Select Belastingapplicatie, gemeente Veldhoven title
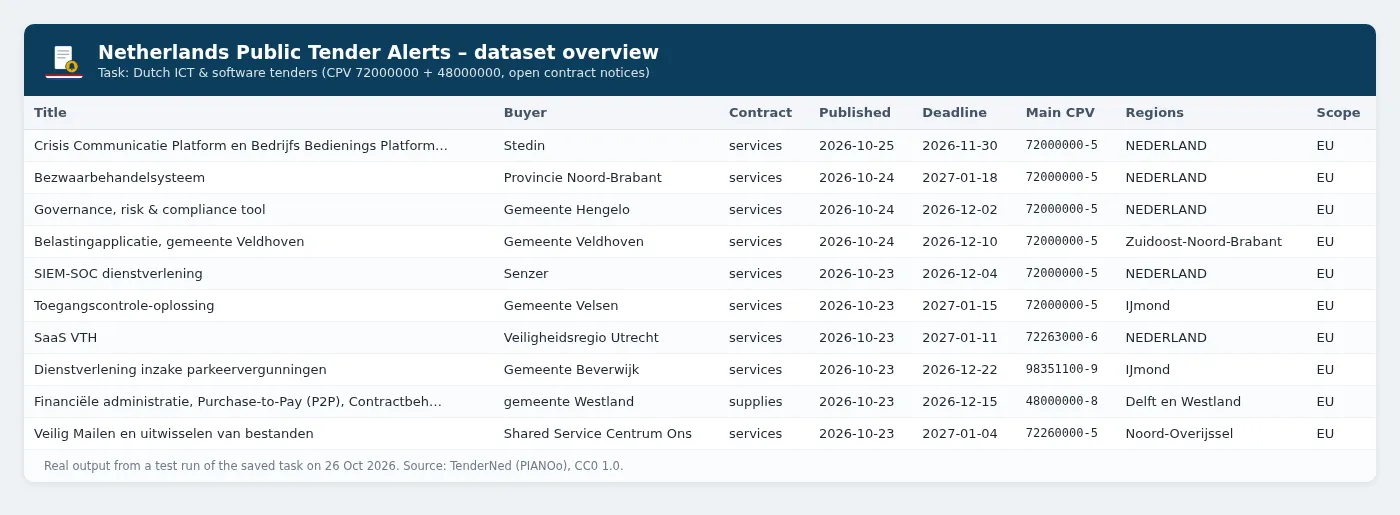The width and height of the screenshot is (1400, 515). (169, 242)
